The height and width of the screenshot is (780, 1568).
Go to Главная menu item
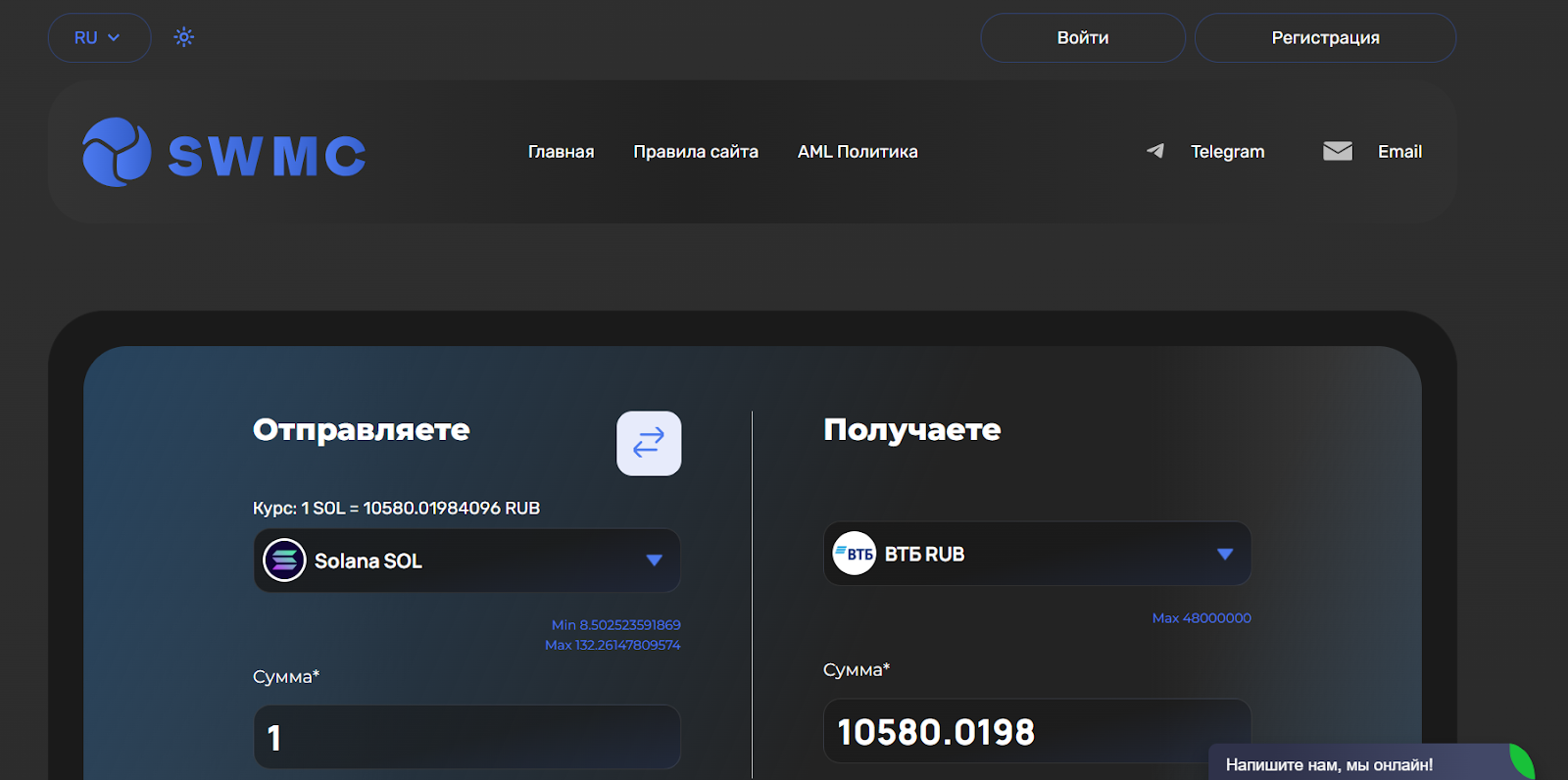[562, 152]
